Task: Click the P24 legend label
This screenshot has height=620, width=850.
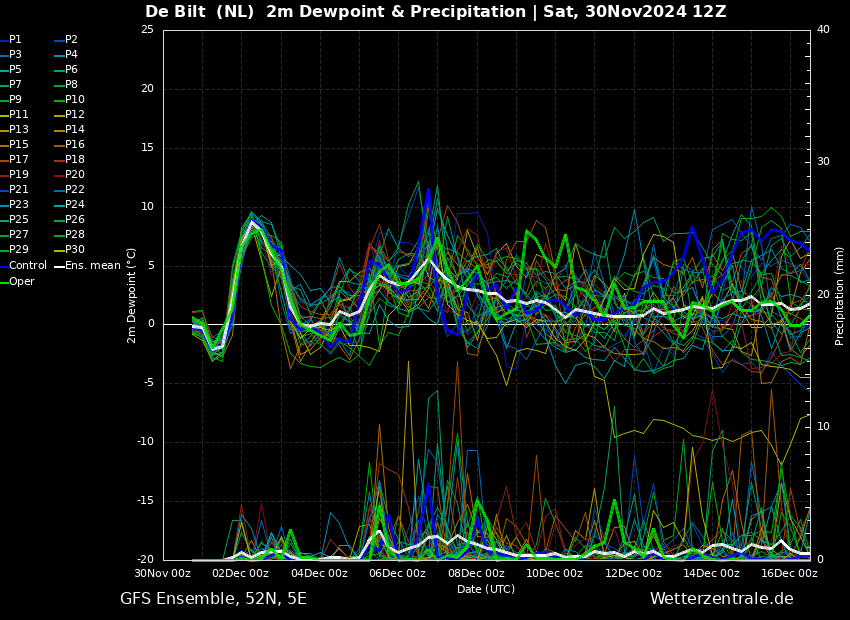Action: (70, 204)
